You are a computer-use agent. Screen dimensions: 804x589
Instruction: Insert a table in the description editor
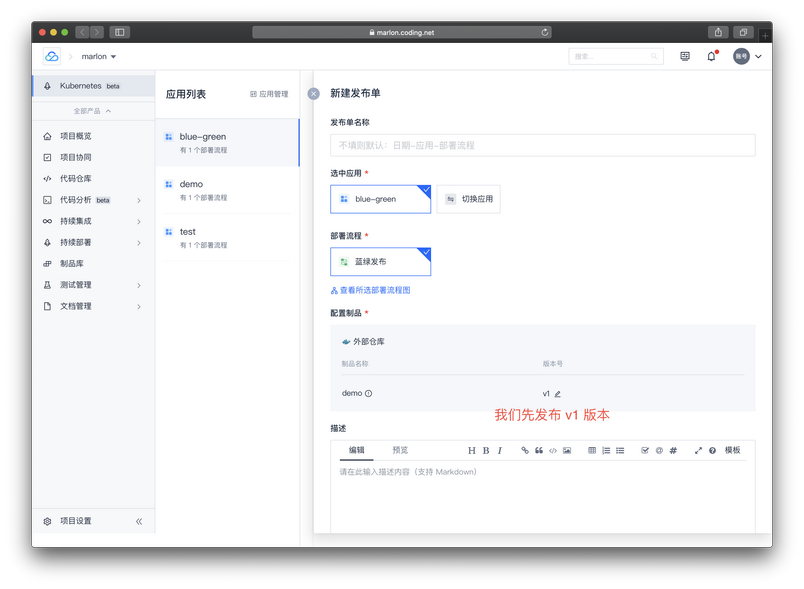pyautogui.click(x=592, y=451)
